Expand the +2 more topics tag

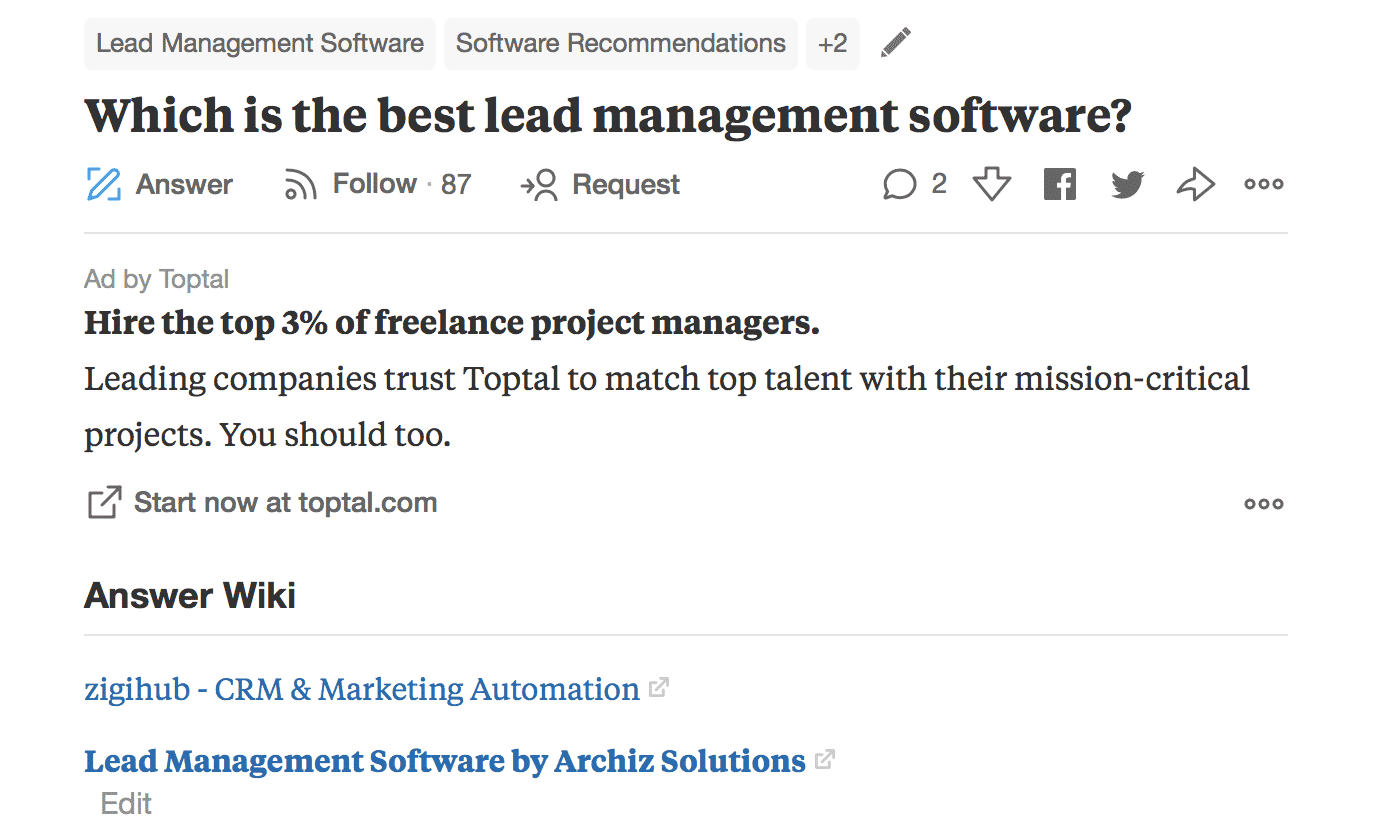click(x=833, y=44)
